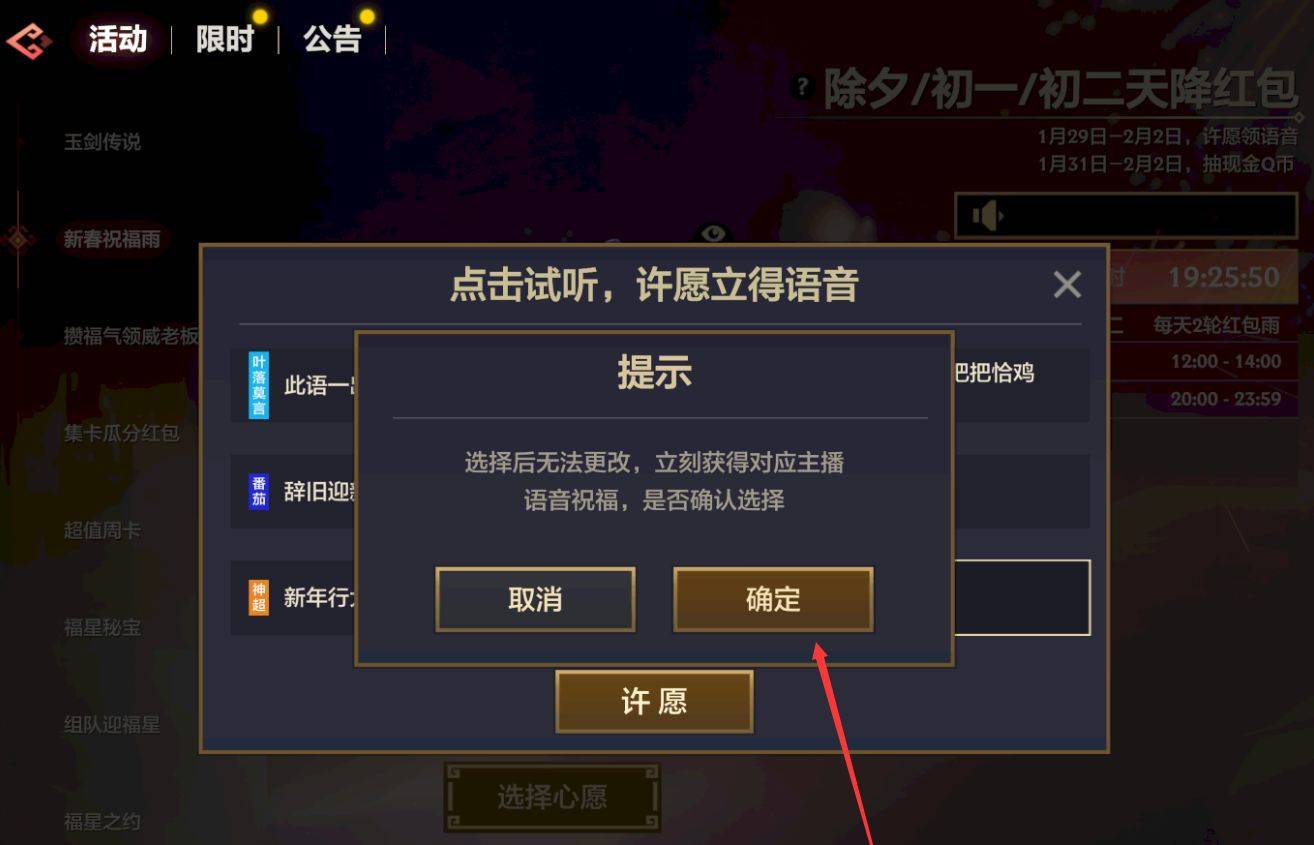This screenshot has height=845, width=1314.
Task: Open the 公告 tab
Action: click(x=332, y=40)
